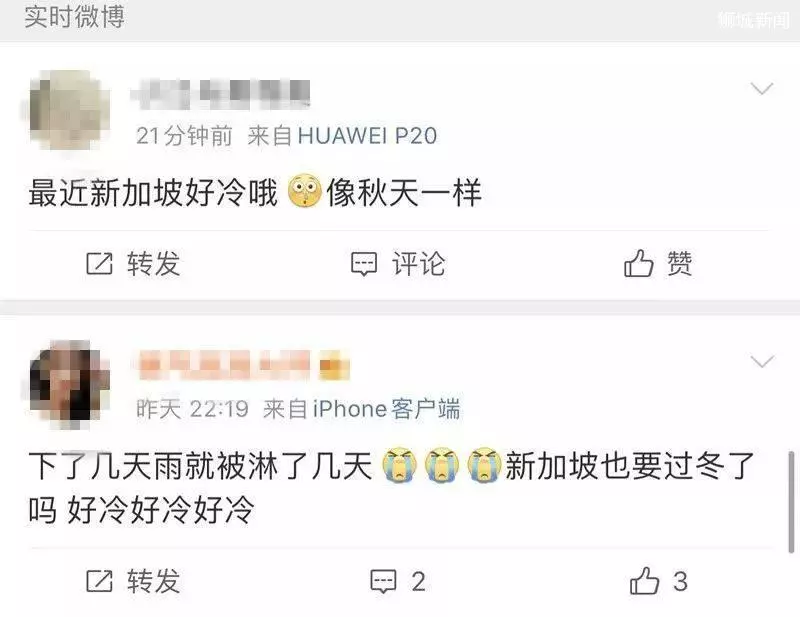Like the first post via thumbs-up icon
The image size is (800, 617).
point(638,263)
